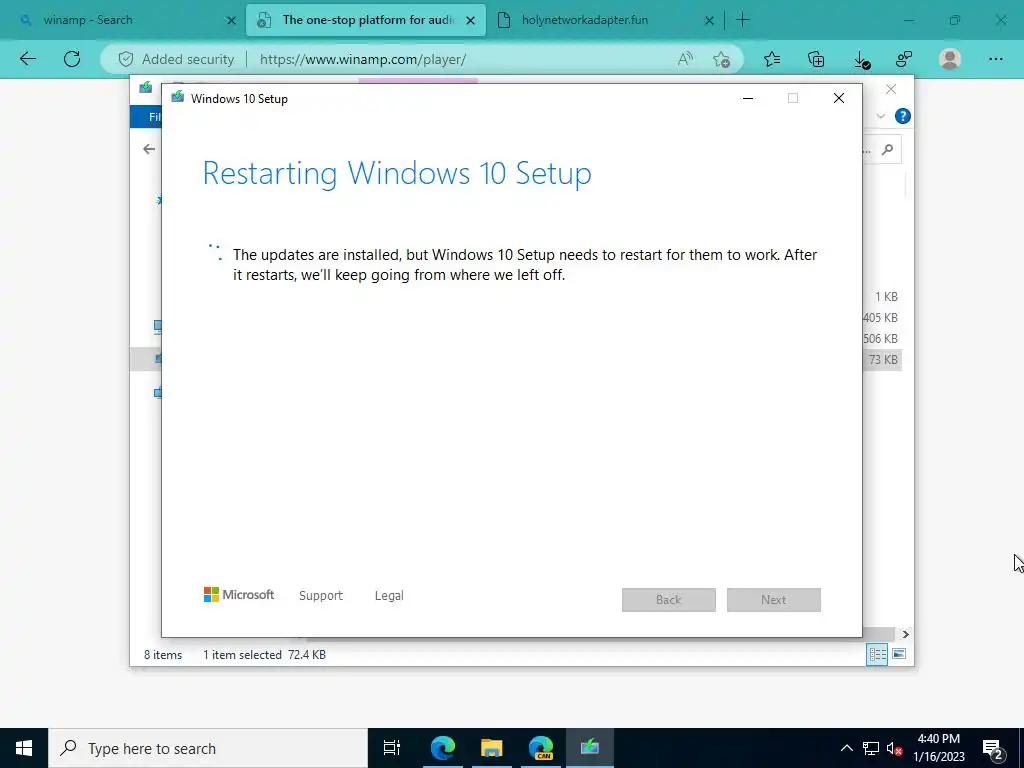Select the one-stop platform Winamp tab
Screen dimensions: 1024x768
coord(368,20)
